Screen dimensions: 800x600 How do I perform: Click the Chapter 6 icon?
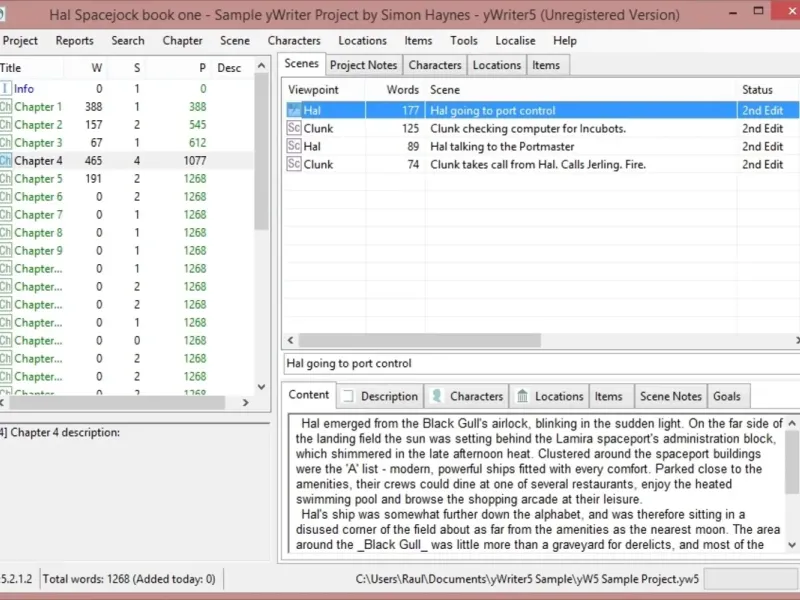click(5, 196)
